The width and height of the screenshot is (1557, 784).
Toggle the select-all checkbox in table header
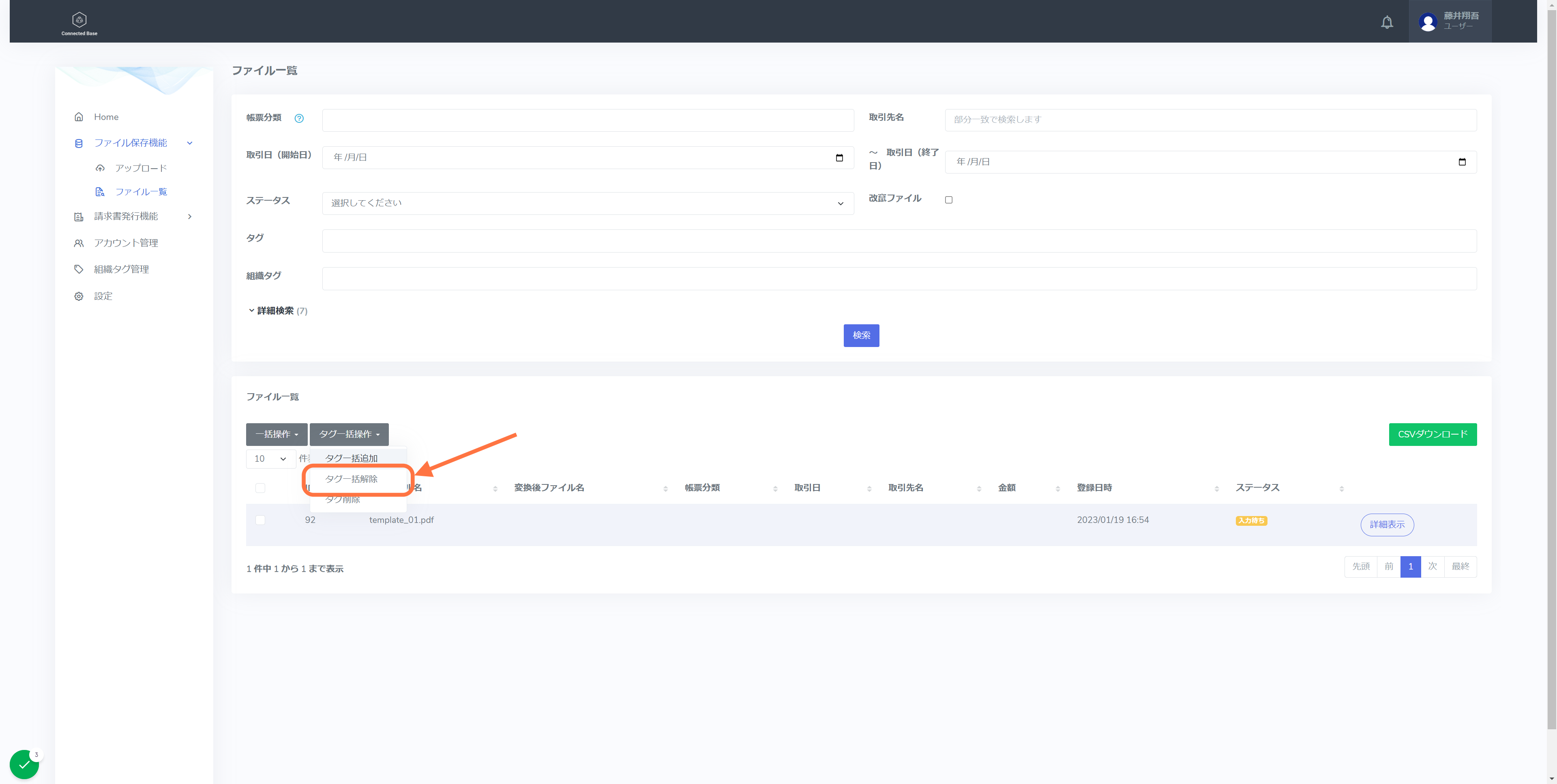(260, 488)
